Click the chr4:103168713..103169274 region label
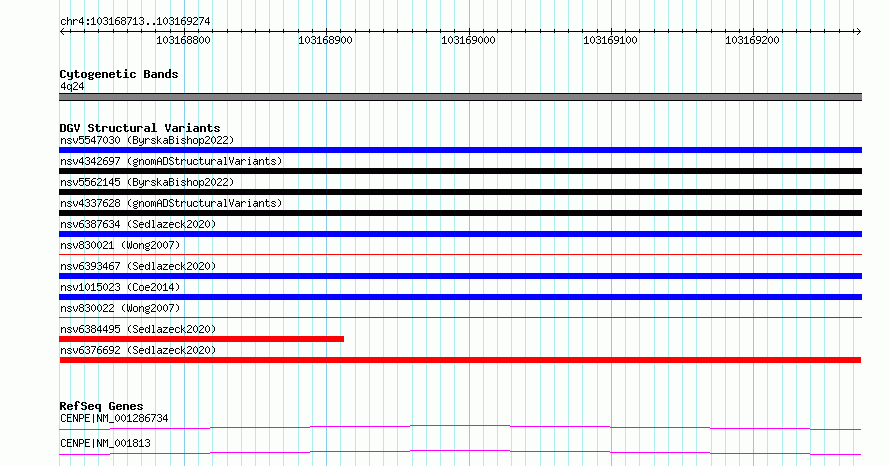This screenshot has width=890, height=466. click(135, 22)
